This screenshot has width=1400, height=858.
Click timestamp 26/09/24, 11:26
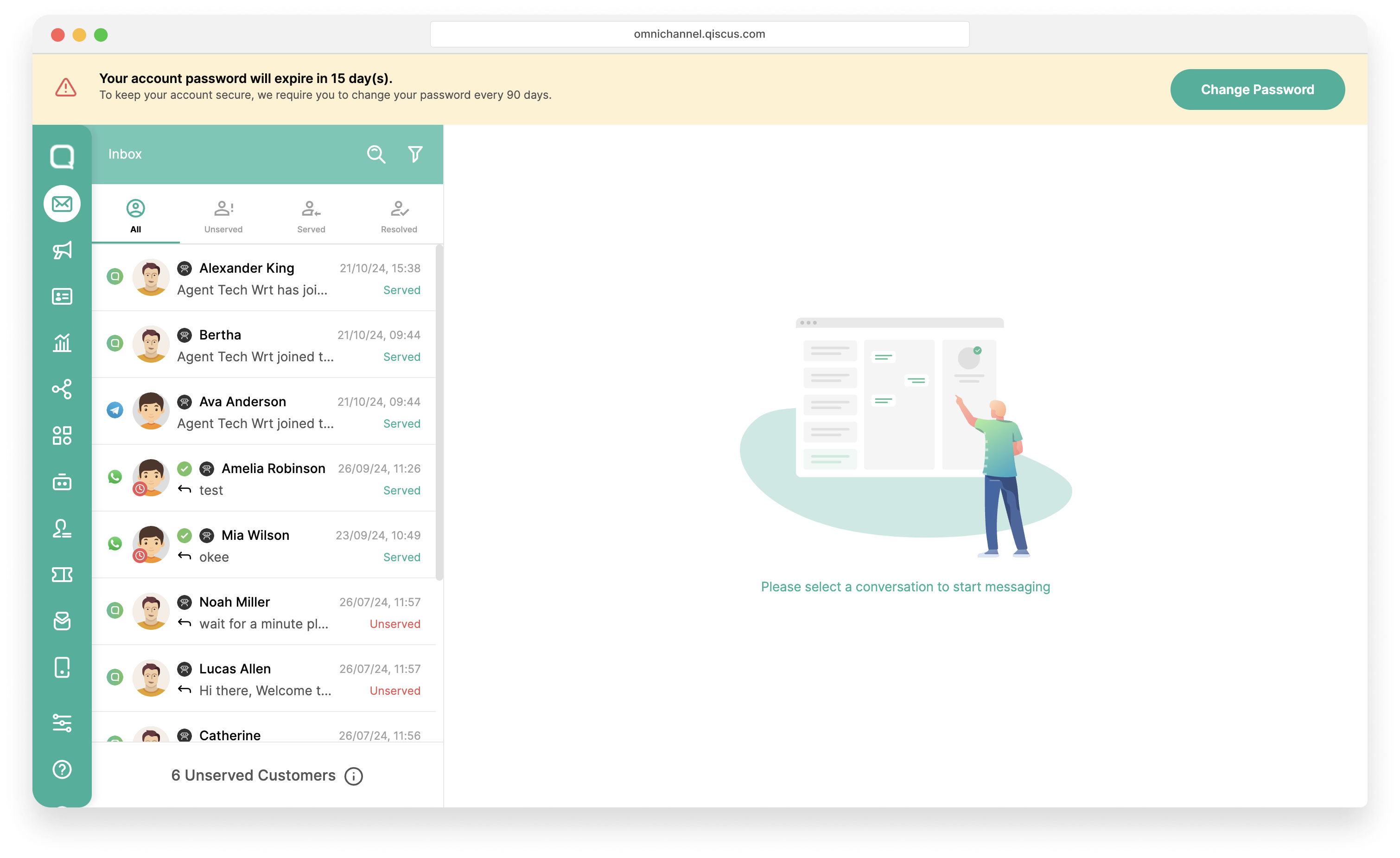[x=379, y=468]
